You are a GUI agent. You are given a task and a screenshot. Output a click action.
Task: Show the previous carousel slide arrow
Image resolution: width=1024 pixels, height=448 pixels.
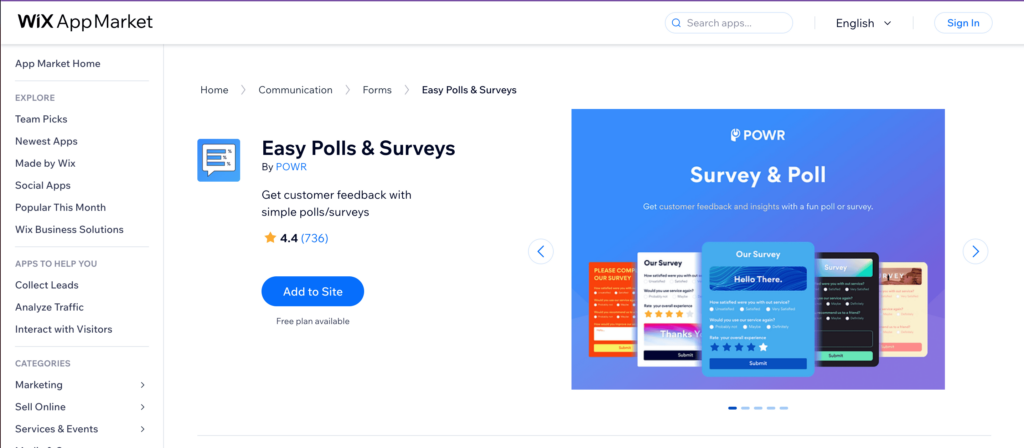(x=541, y=251)
